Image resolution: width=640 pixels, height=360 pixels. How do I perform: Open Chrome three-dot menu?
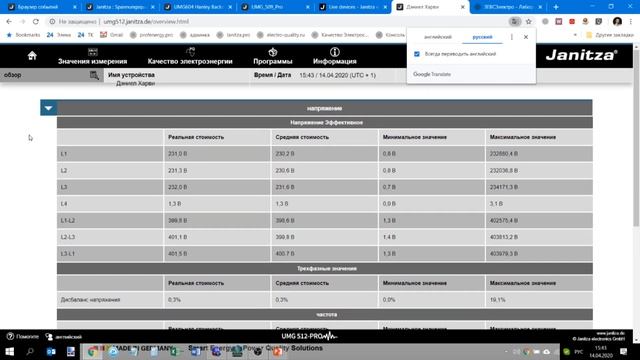631,21
